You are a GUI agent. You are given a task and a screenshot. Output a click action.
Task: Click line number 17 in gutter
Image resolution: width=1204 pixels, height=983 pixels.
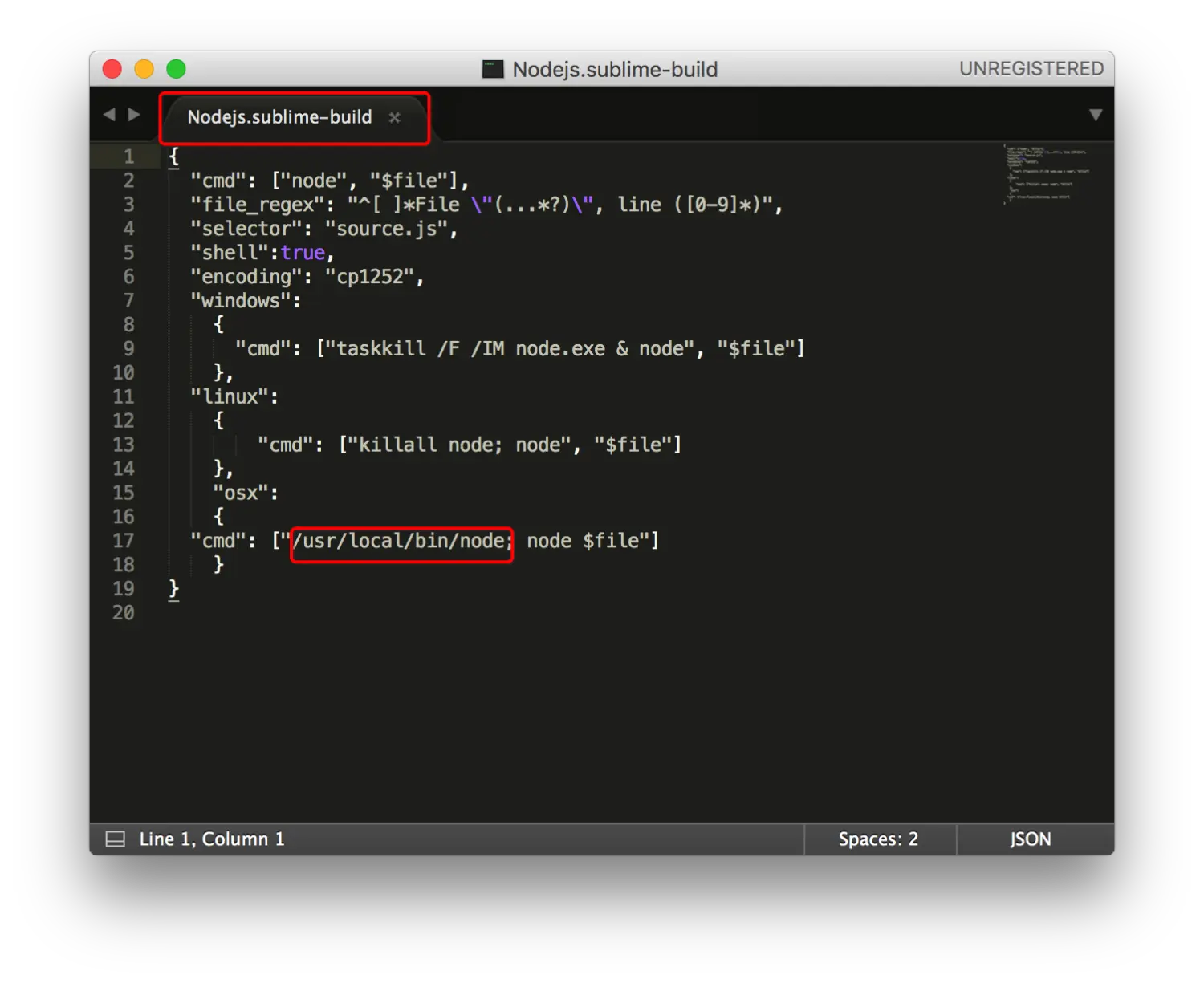[x=124, y=541]
